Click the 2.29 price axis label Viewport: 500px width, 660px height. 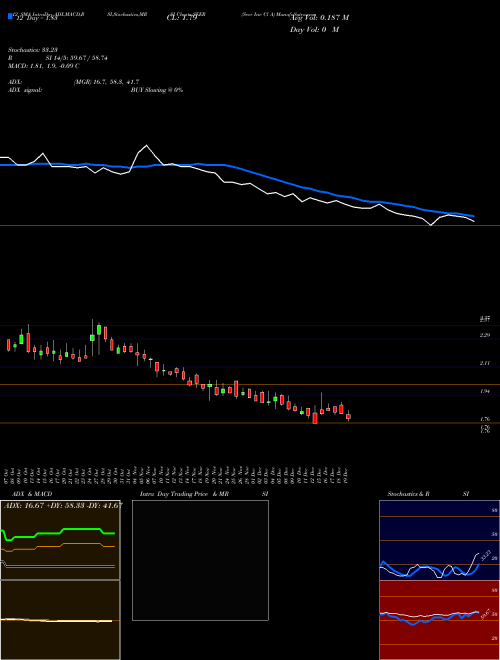(x=484, y=335)
